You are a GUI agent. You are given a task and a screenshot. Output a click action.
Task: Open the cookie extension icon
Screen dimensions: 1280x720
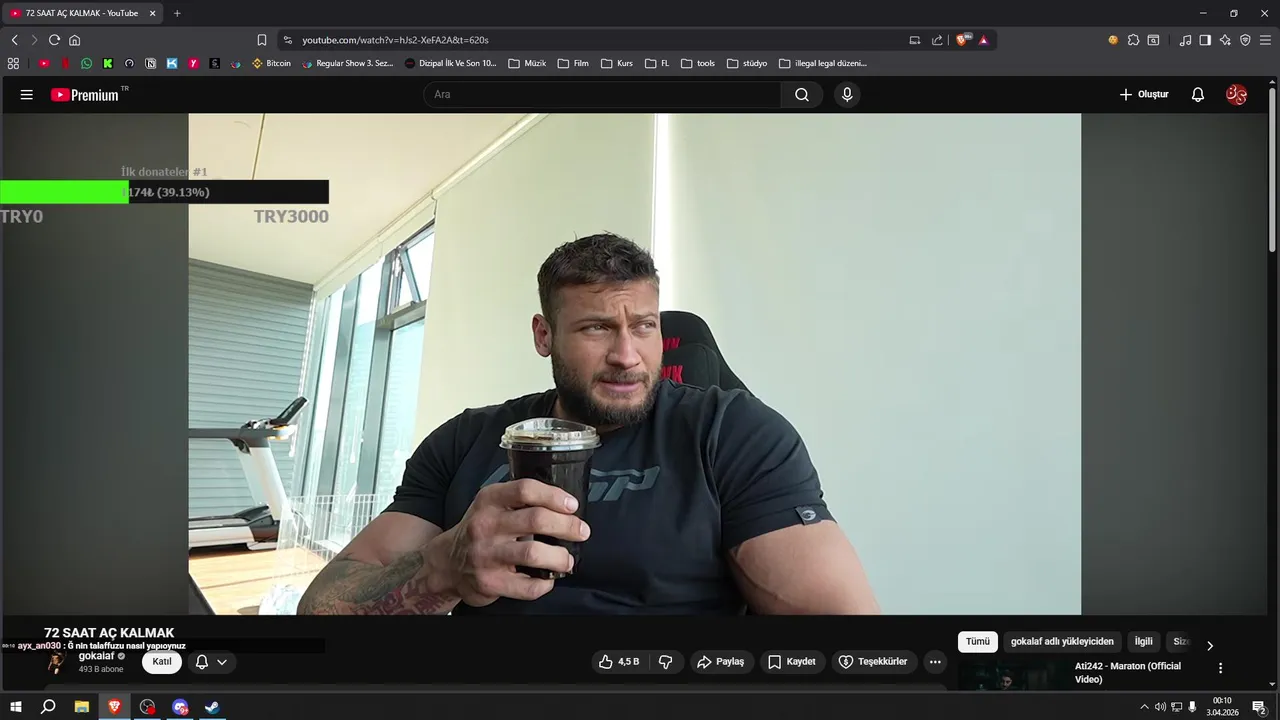point(1113,40)
